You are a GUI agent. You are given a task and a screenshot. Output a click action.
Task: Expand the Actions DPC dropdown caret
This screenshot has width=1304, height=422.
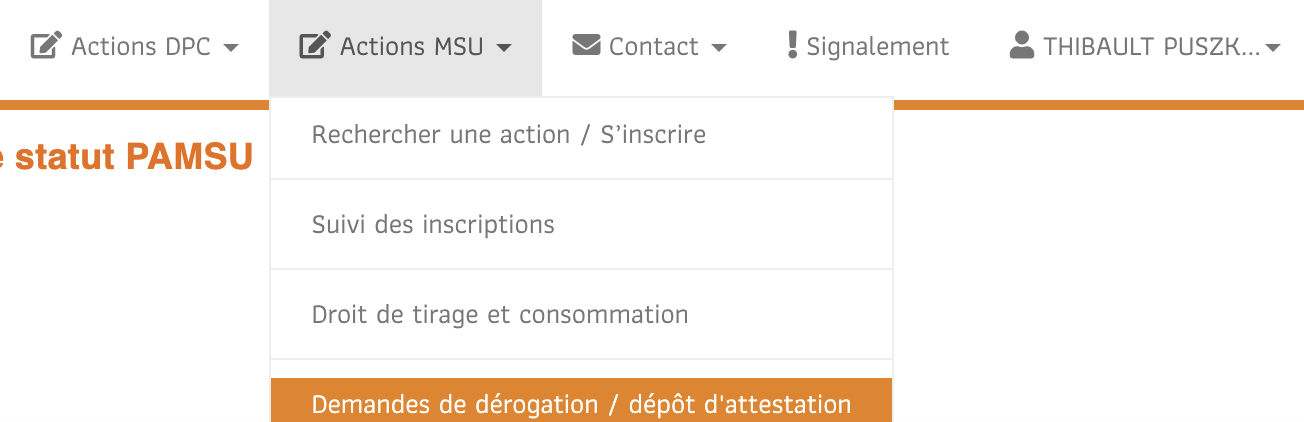[230, 48]
